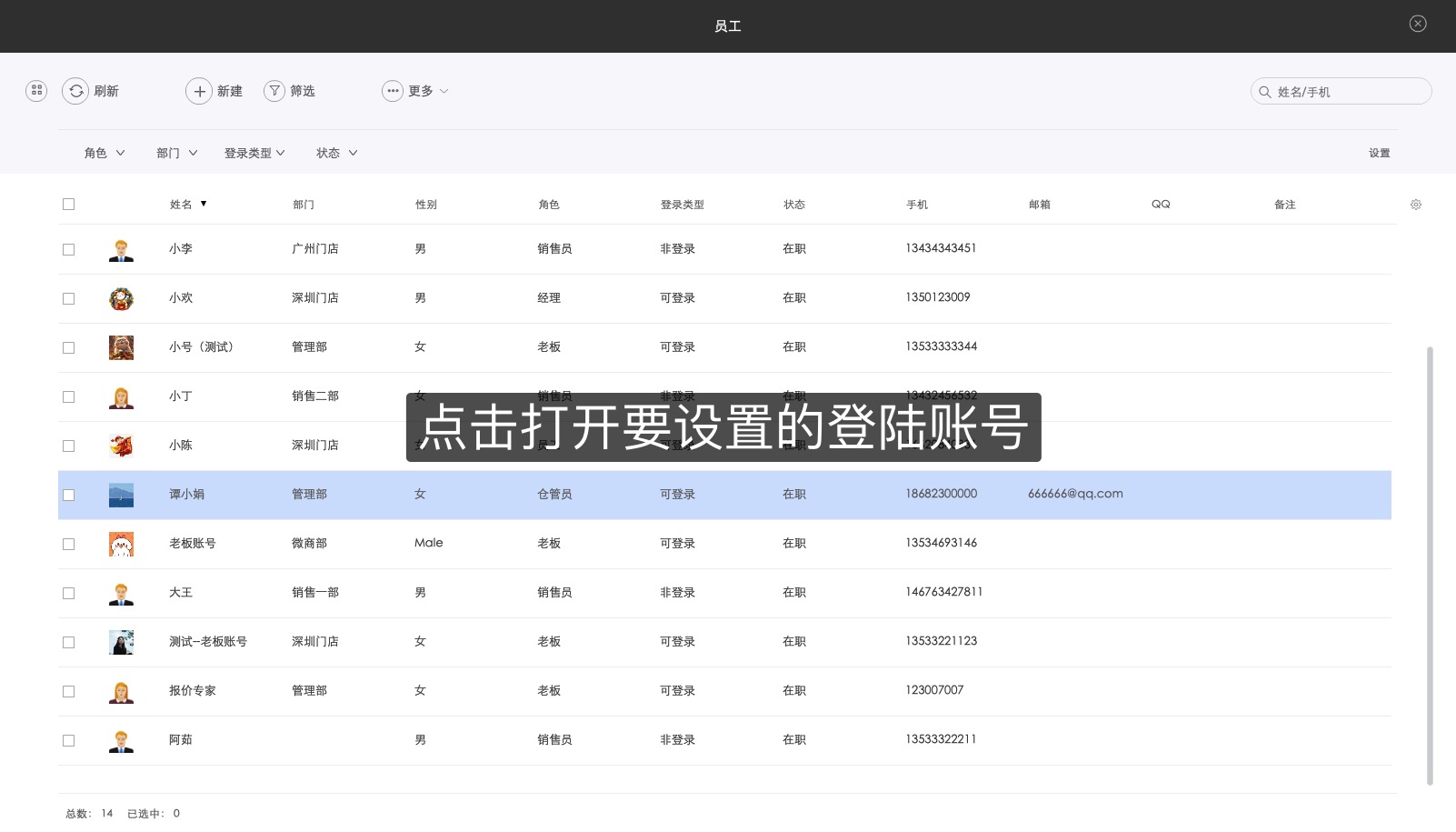The height and width of the screenshot is (832, 1456).
Task: Click the 新建 plus icon
Action: pyautogui.click(x=199, y=91)
